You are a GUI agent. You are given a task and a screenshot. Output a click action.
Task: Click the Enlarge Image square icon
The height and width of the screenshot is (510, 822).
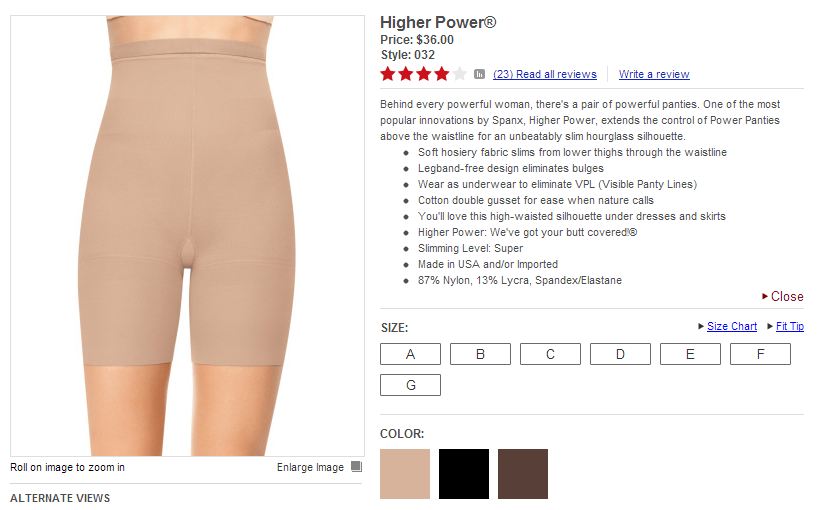(356, 466)
